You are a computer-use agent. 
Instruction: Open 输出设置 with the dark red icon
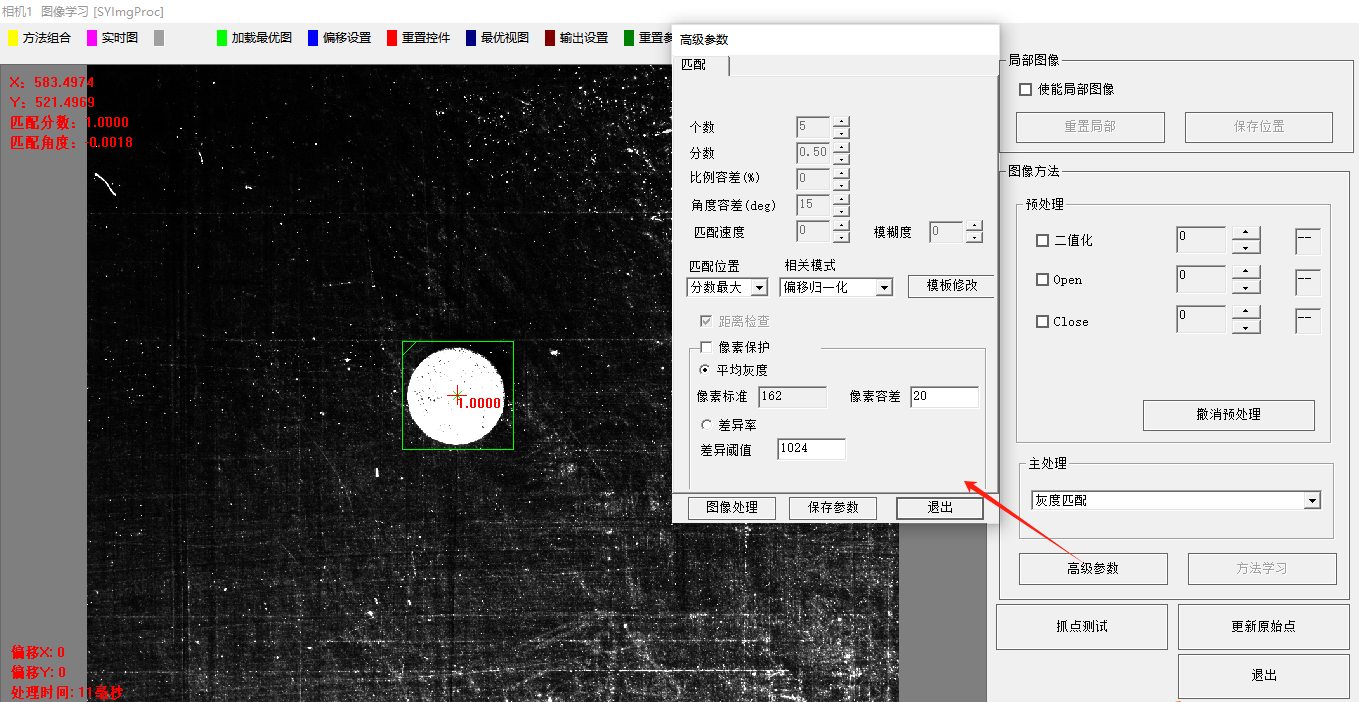(576, 38)
